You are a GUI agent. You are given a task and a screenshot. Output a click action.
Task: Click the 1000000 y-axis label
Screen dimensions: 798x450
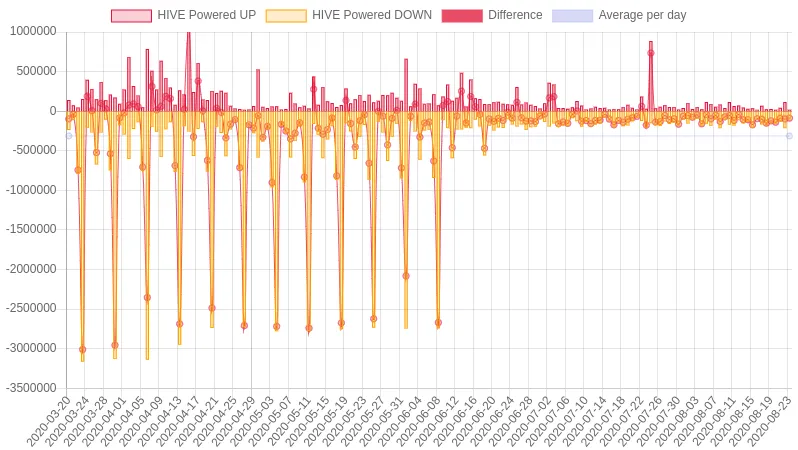[x=33, y=31]
